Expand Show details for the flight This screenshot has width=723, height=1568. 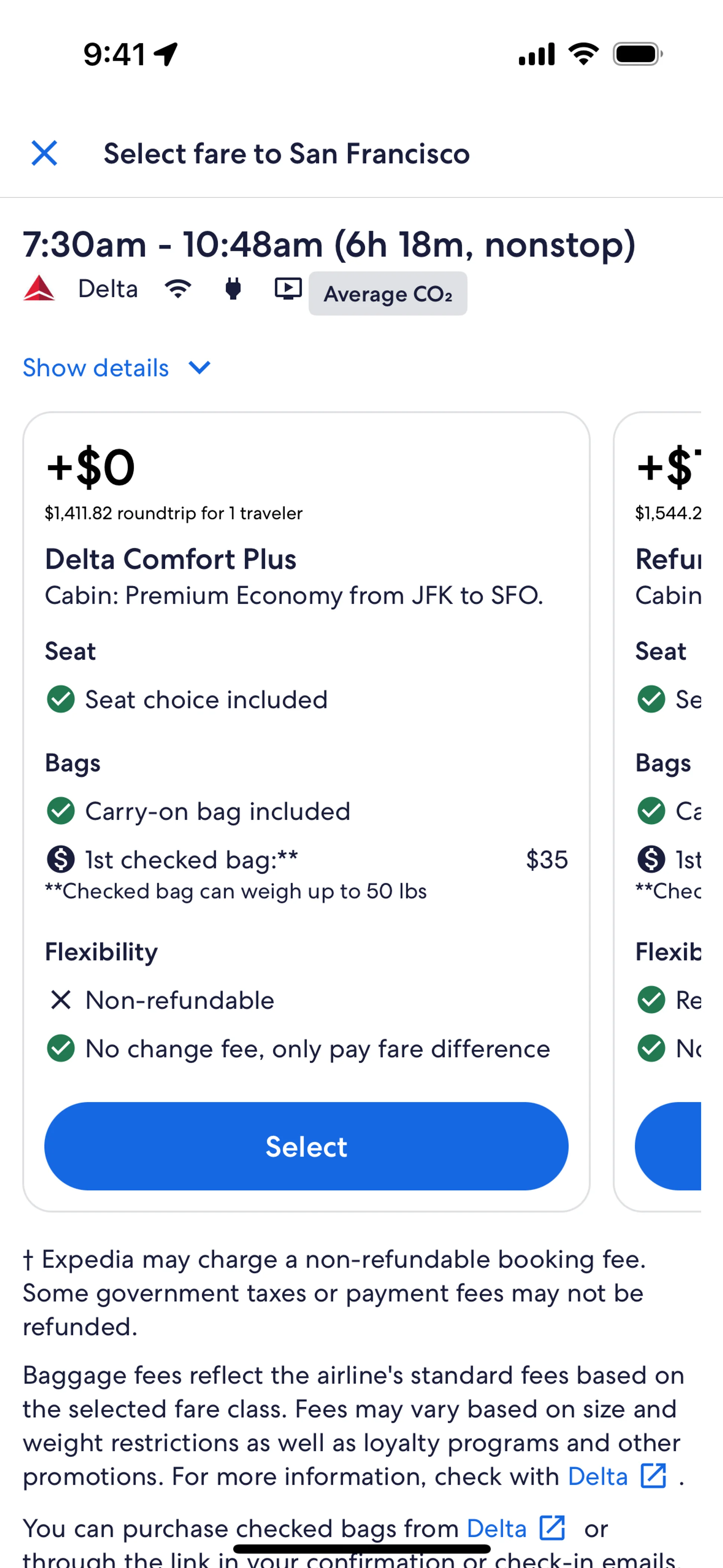pos(96,368)
